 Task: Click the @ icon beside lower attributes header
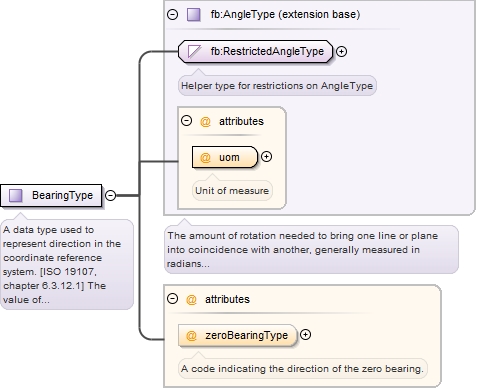click(191, 299)
